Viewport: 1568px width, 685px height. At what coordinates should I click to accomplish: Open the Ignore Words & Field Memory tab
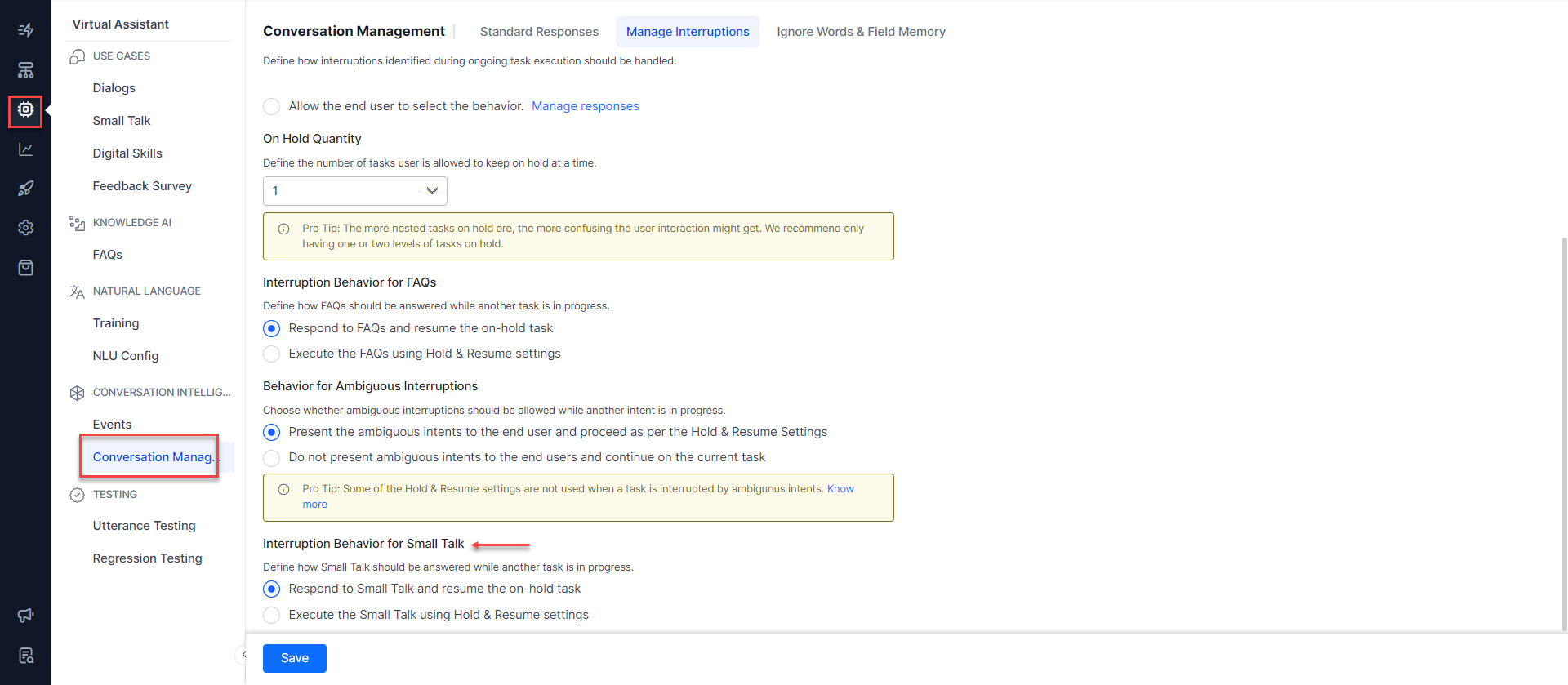pyautogui.click(x=861, y=32)
